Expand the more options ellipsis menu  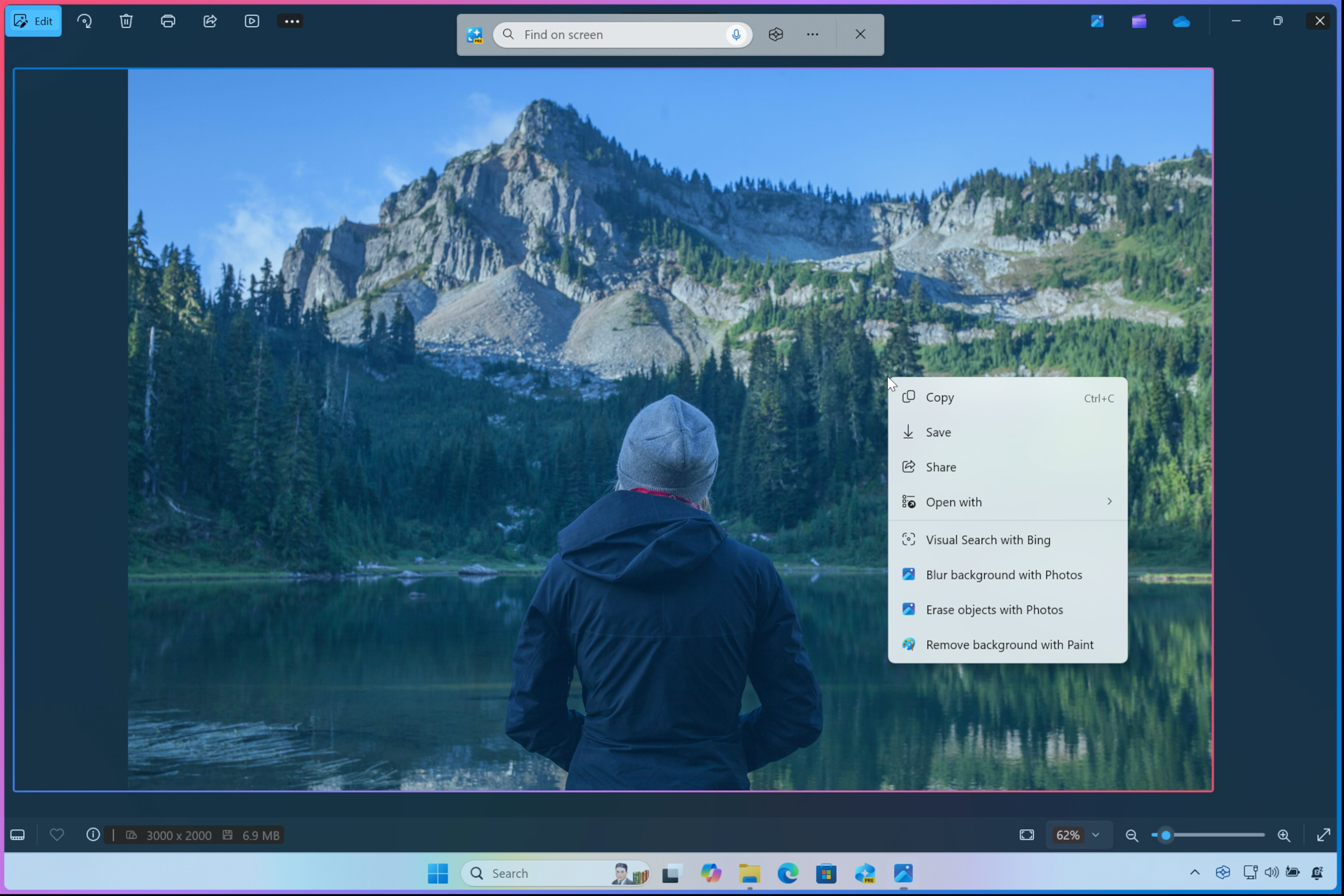tap(291, 20)
